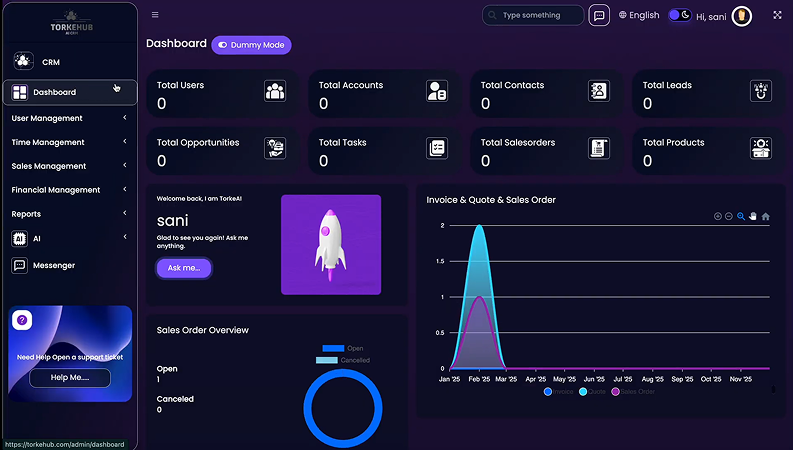Click the CRM logo icon in sidebar
This screenshot has width=793, height=450.
[x=23, y=61]
